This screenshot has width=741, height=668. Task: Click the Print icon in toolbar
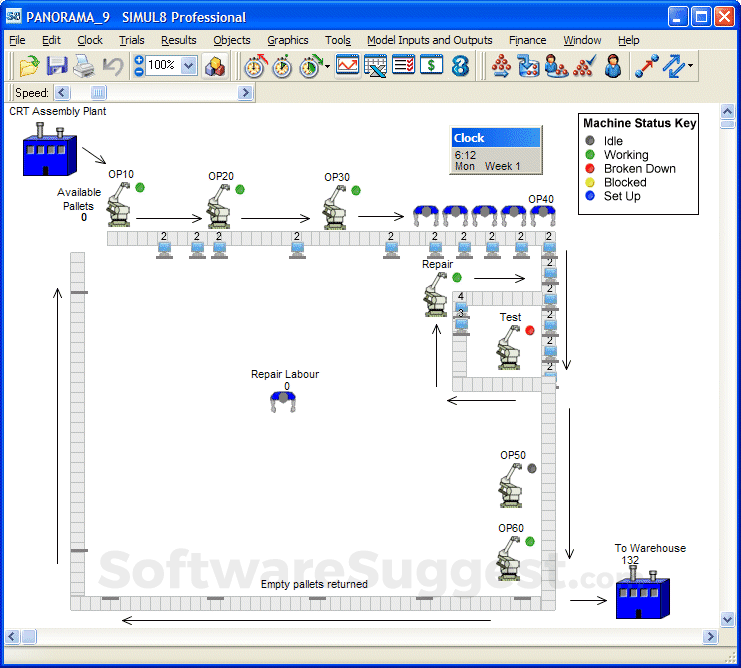[x=84, y=67]
